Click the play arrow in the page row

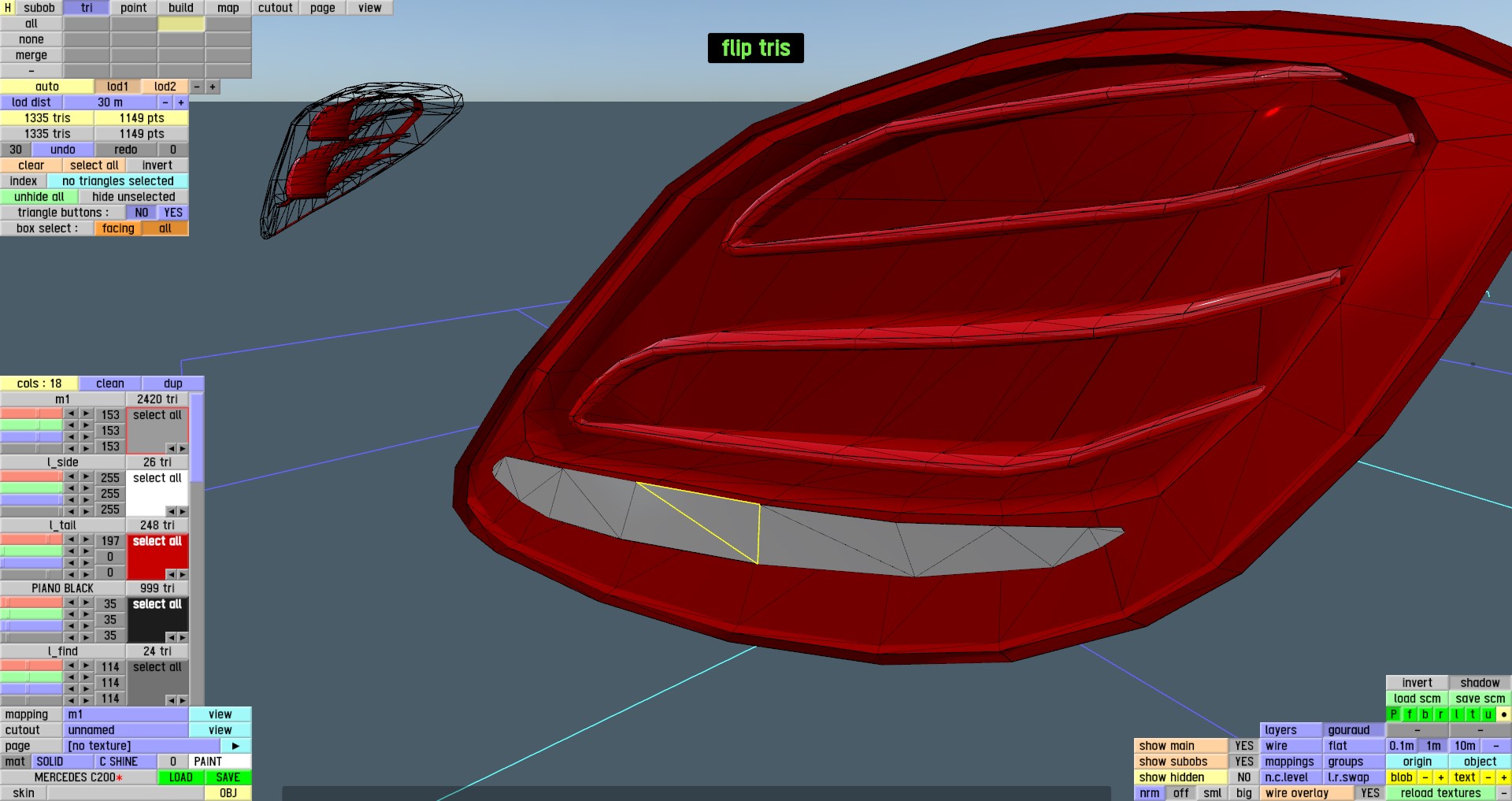coord(235,746)
